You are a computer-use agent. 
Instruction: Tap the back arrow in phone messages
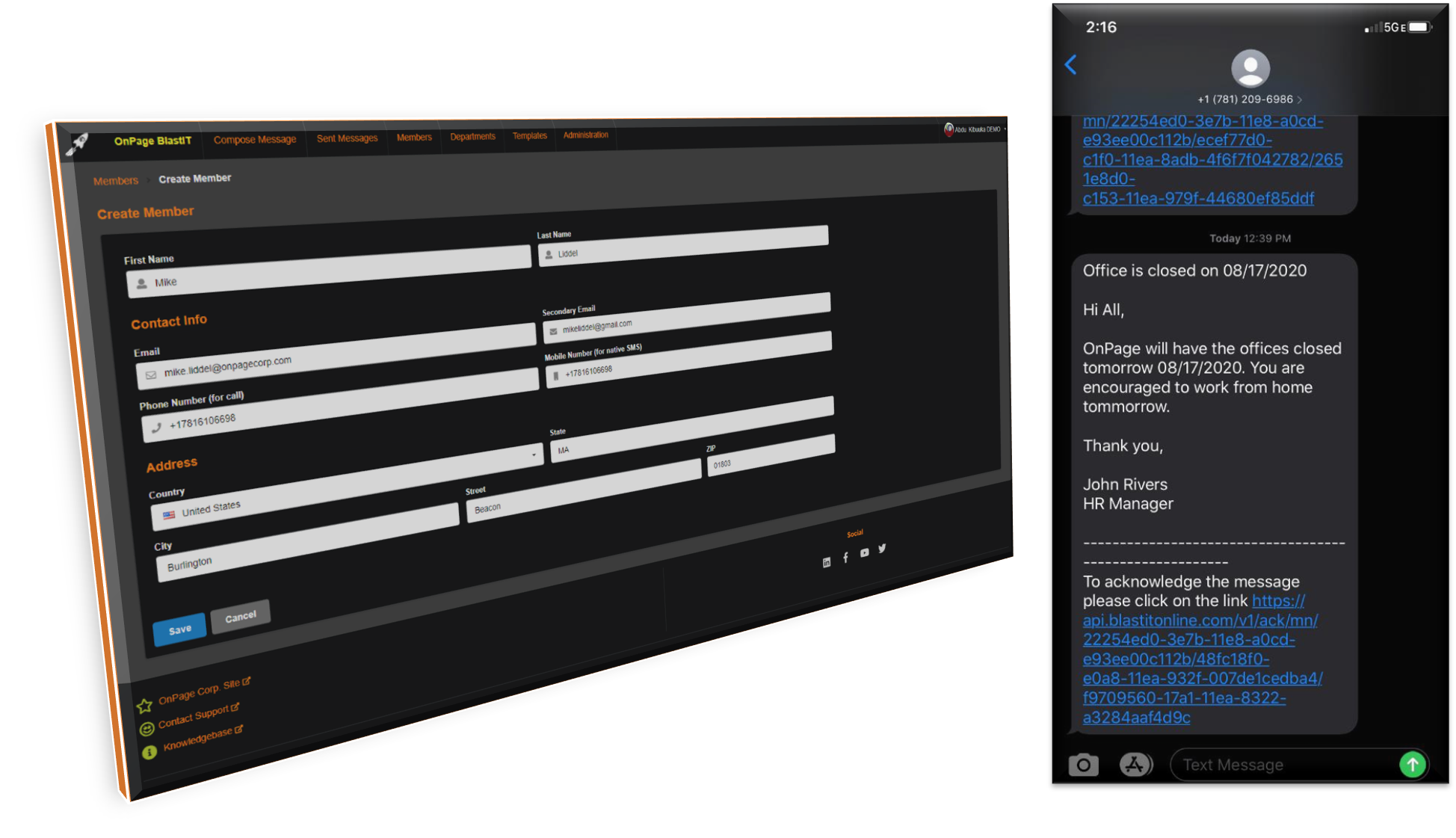[1070, 65]
